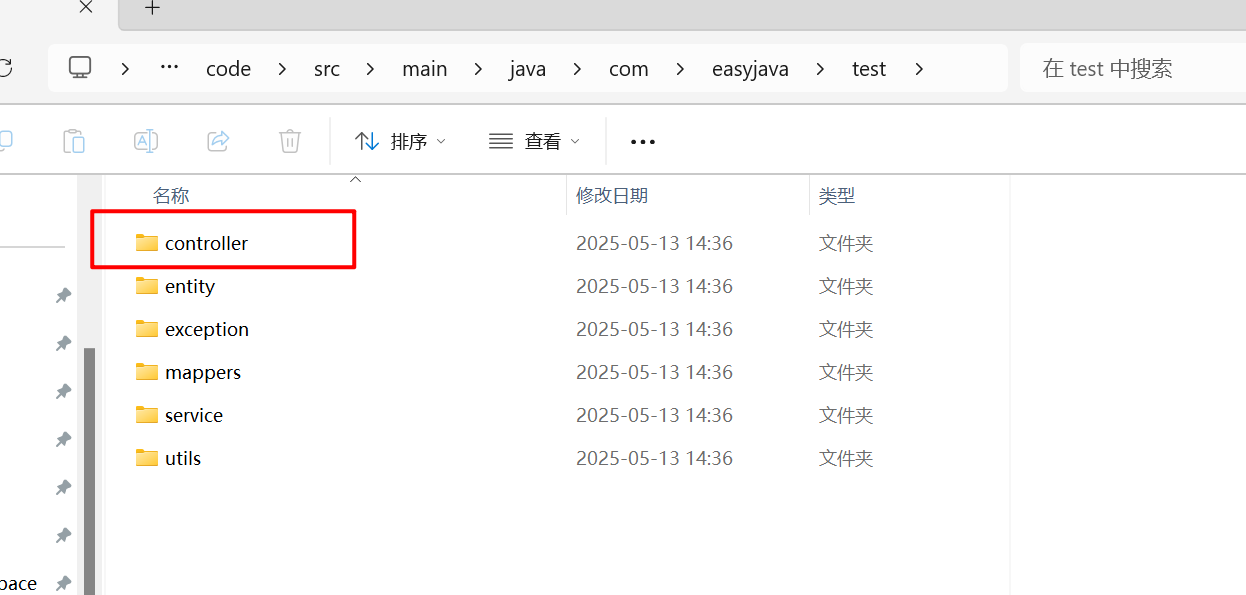Jump to src folder in breadcrumb
Viewport: 1246px width, 595px height.
326,69
